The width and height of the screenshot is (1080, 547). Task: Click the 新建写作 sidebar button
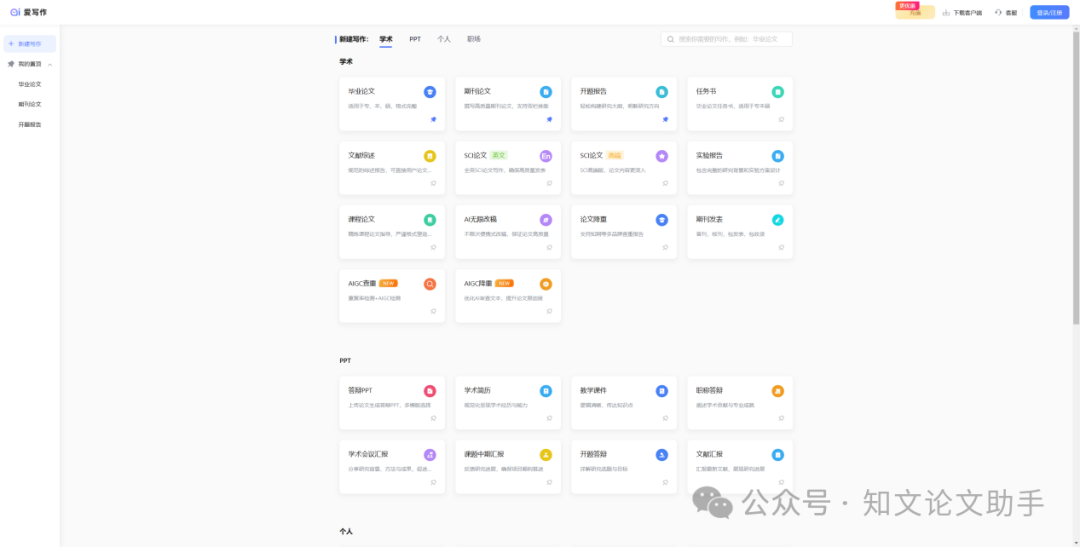30,44
